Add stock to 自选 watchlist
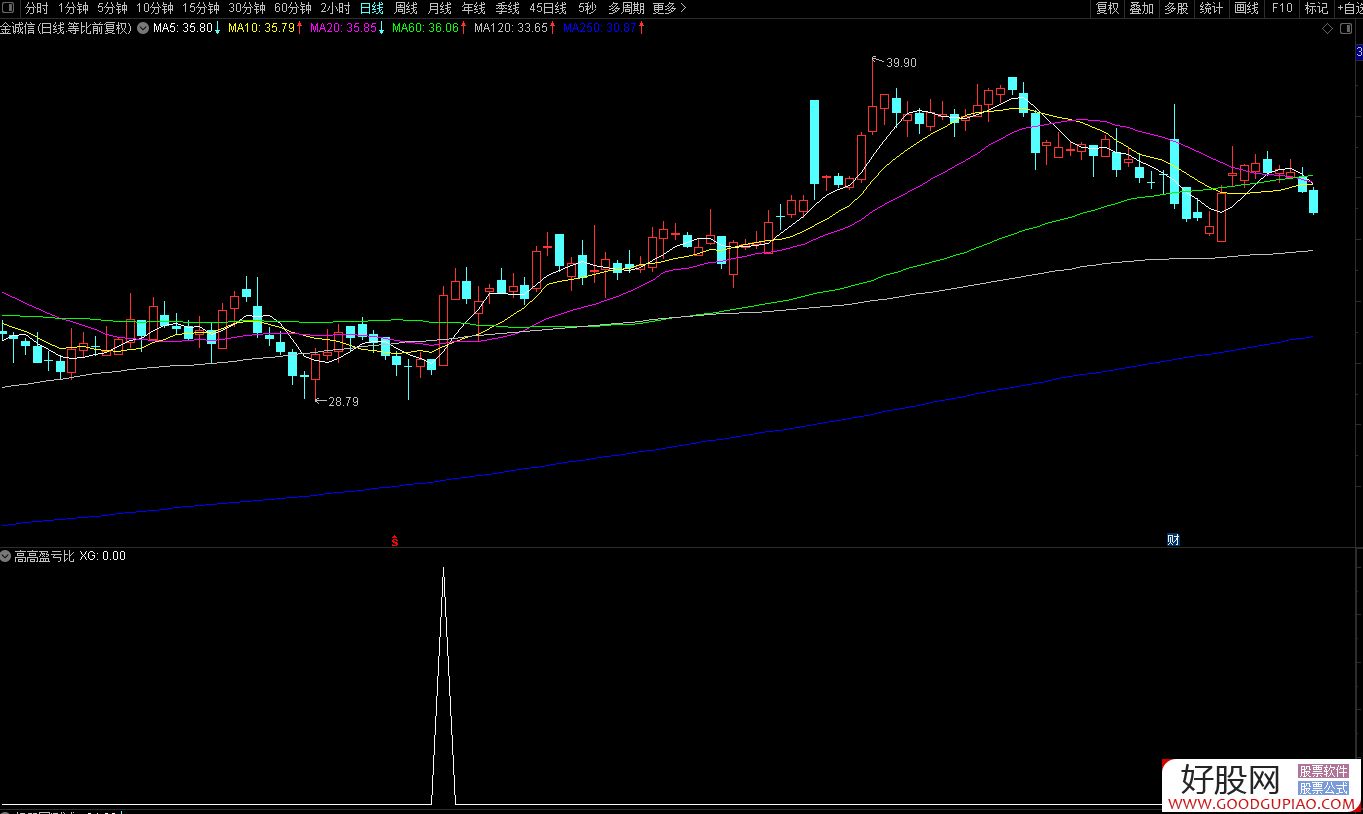The height and width of the screenshot is (814, 1363). 1349,8
